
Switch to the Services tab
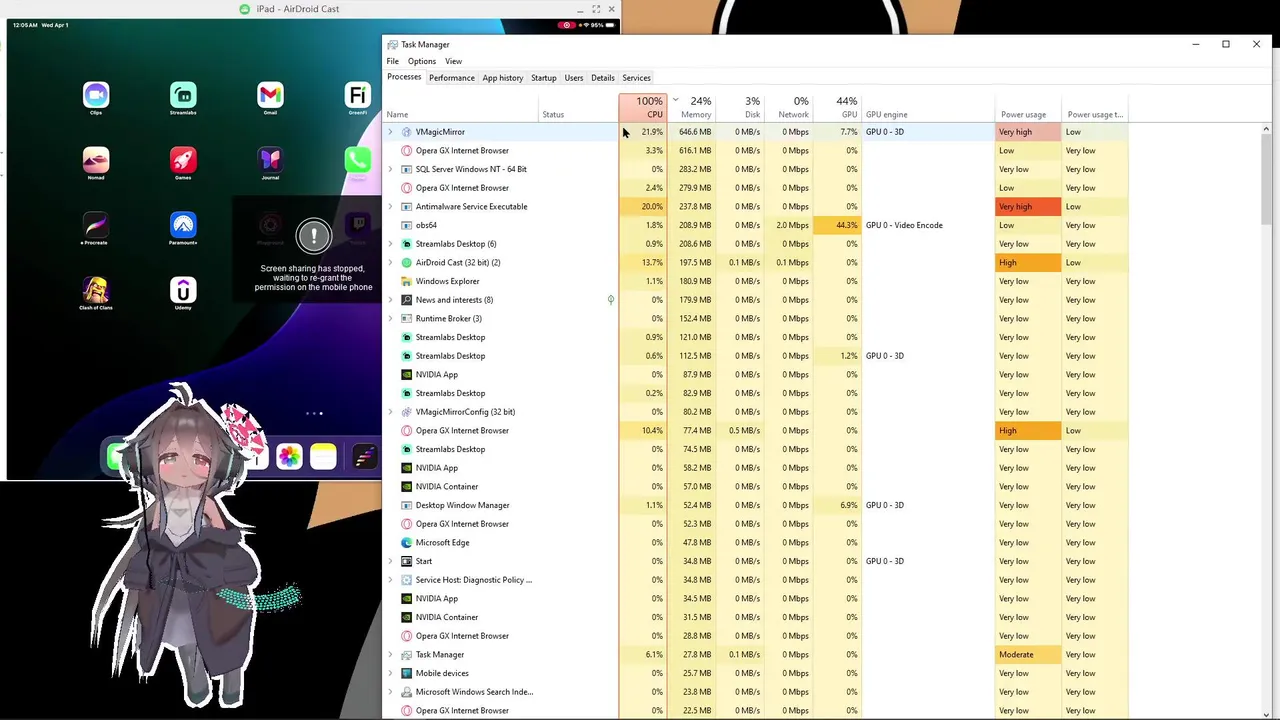coord(637,78)
